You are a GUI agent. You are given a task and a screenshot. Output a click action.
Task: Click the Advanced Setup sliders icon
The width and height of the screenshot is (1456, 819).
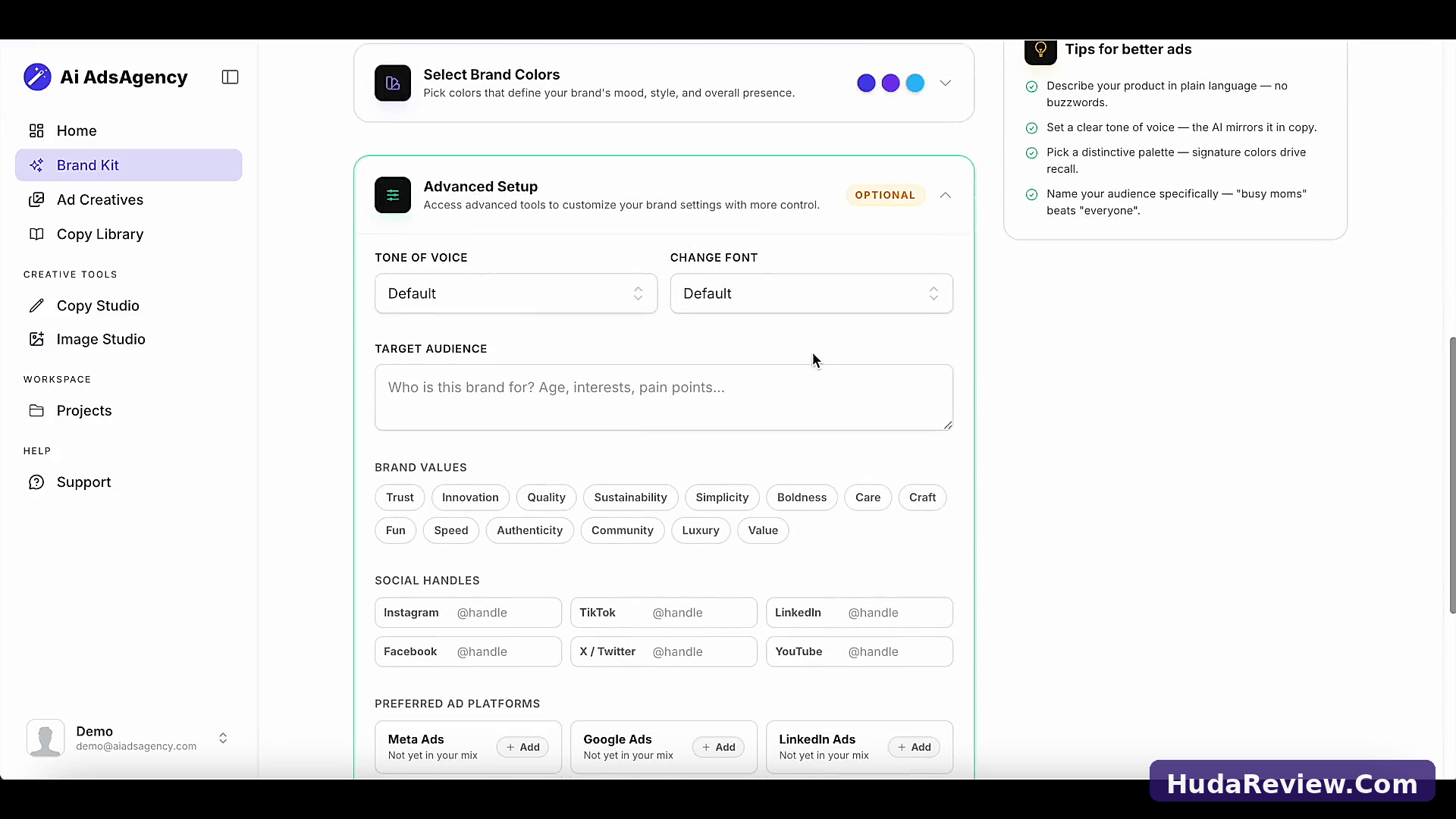393,195
